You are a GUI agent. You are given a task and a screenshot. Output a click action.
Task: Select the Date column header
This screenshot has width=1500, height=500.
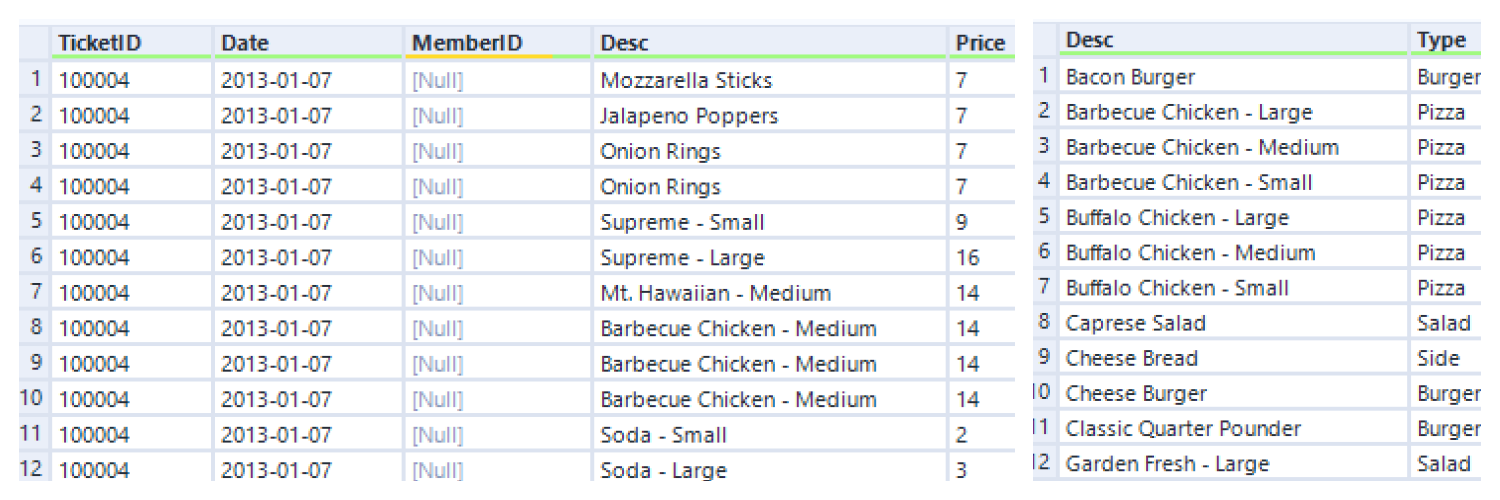[x=311, y=43]
